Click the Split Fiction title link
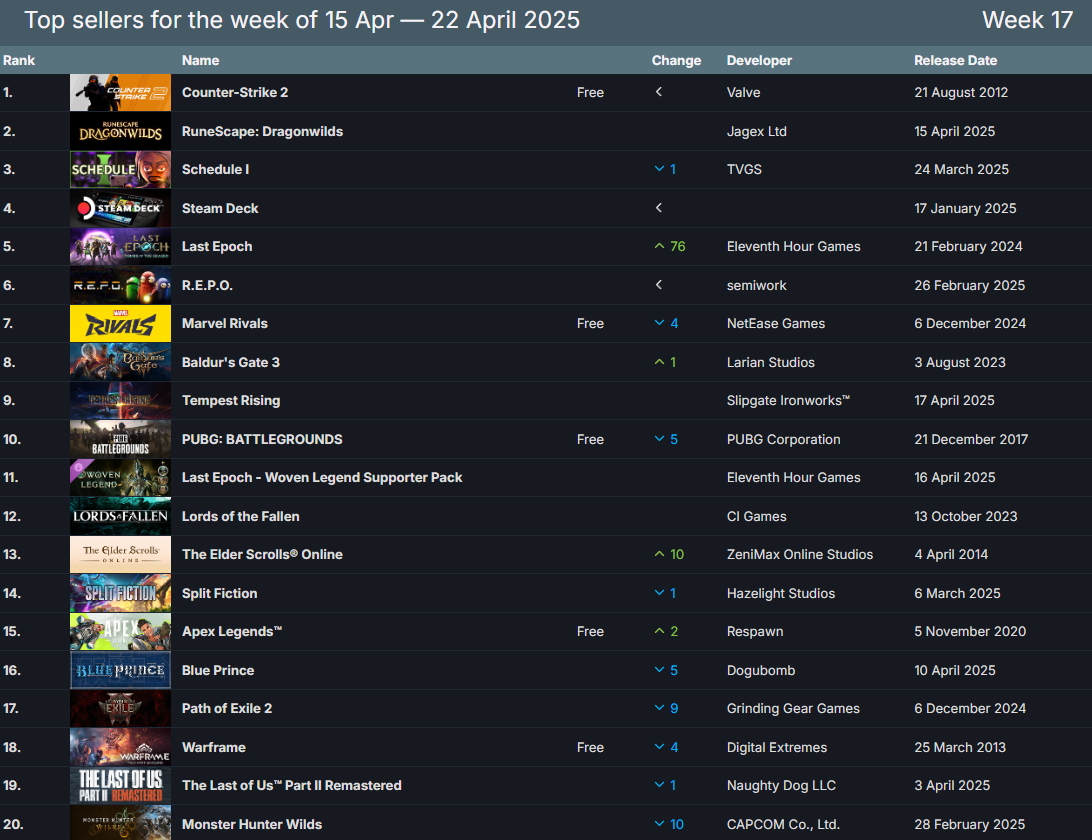1092x840 pixels. pos(219,593)
